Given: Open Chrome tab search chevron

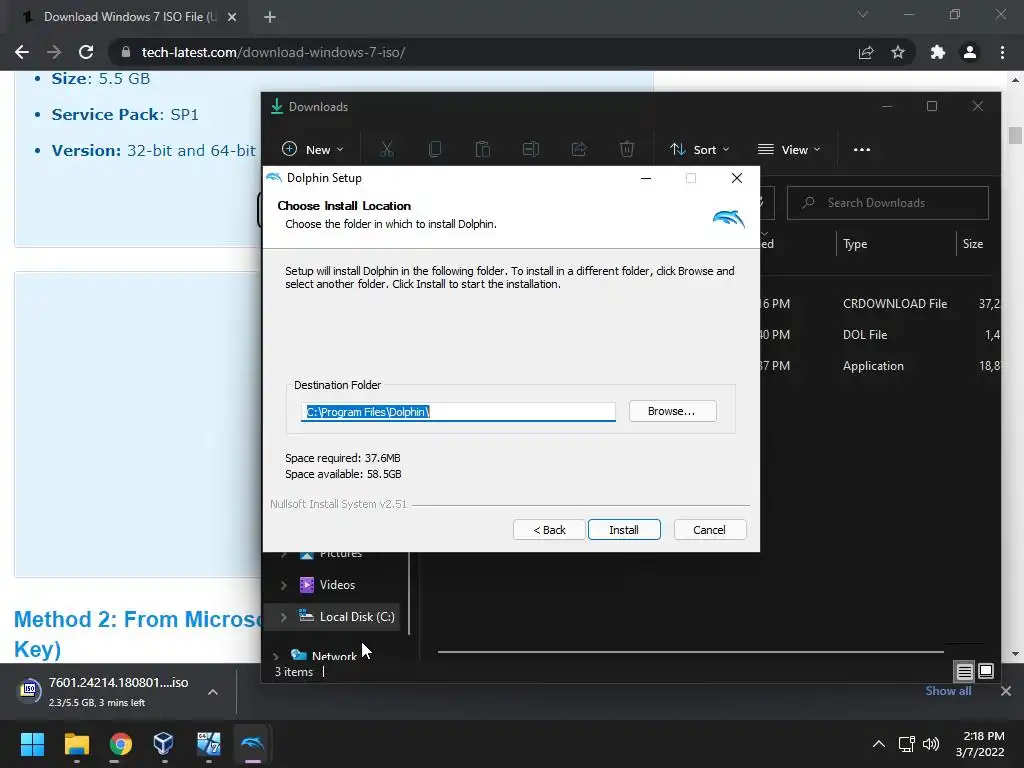Looking at the screenshot, I should [x=863, y=14].
